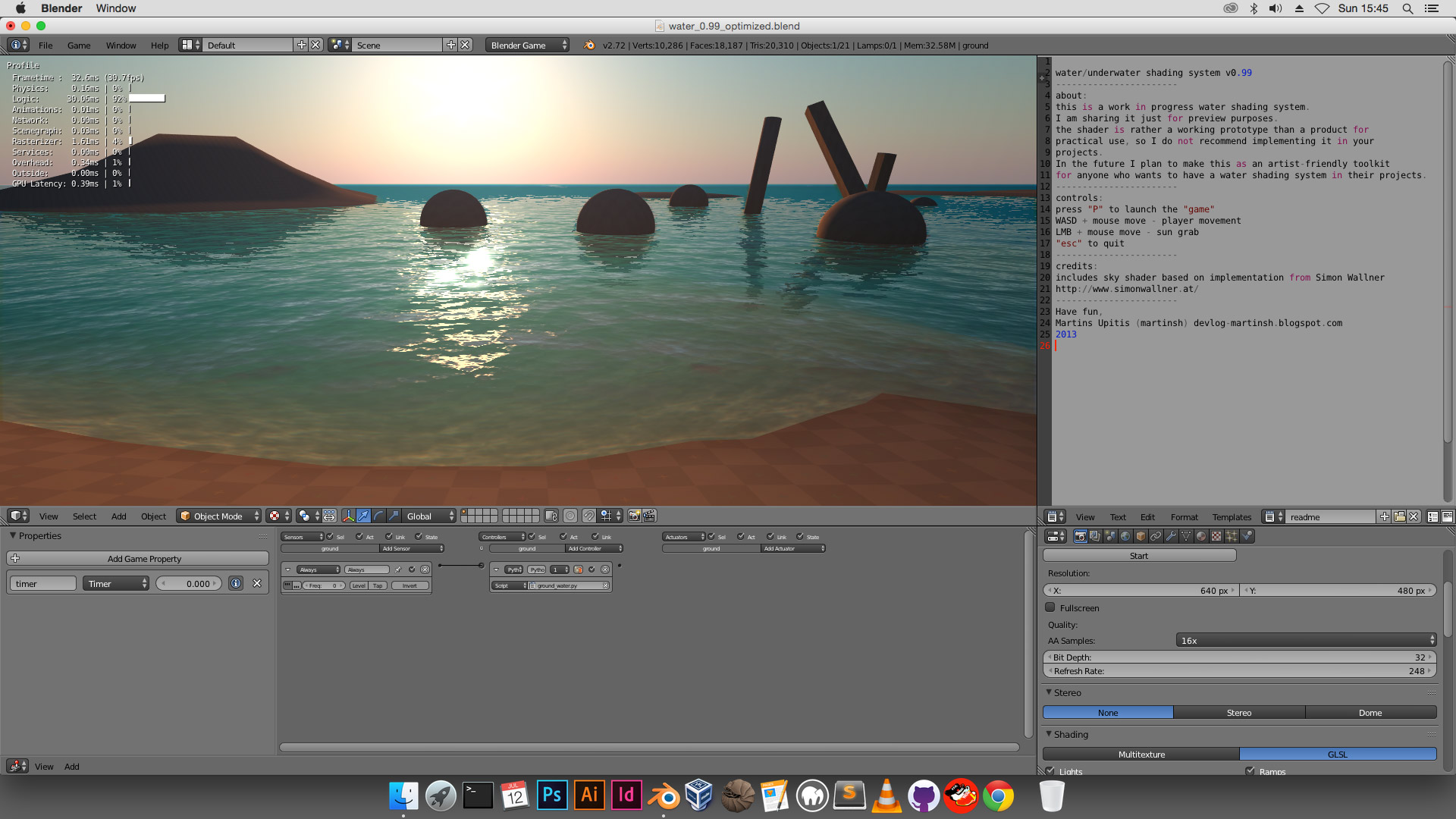The height and width of the screenshot is (819, 1456).
Task: Toggle the Fullscreen checkbox
Action: (1050, 607)
